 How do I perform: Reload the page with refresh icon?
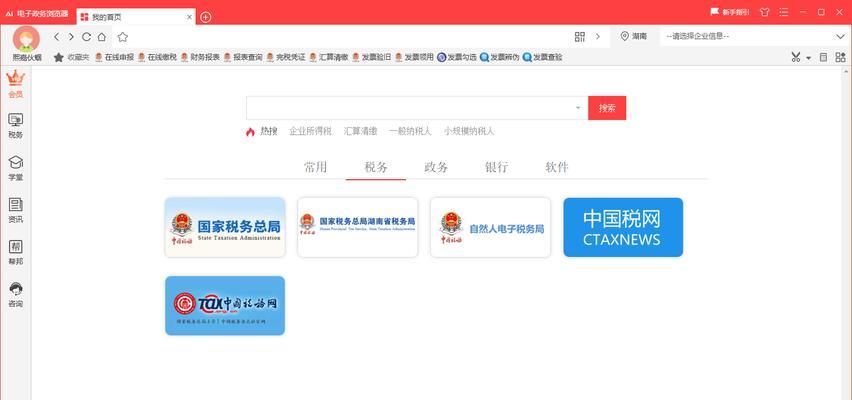tap(86, 37)
